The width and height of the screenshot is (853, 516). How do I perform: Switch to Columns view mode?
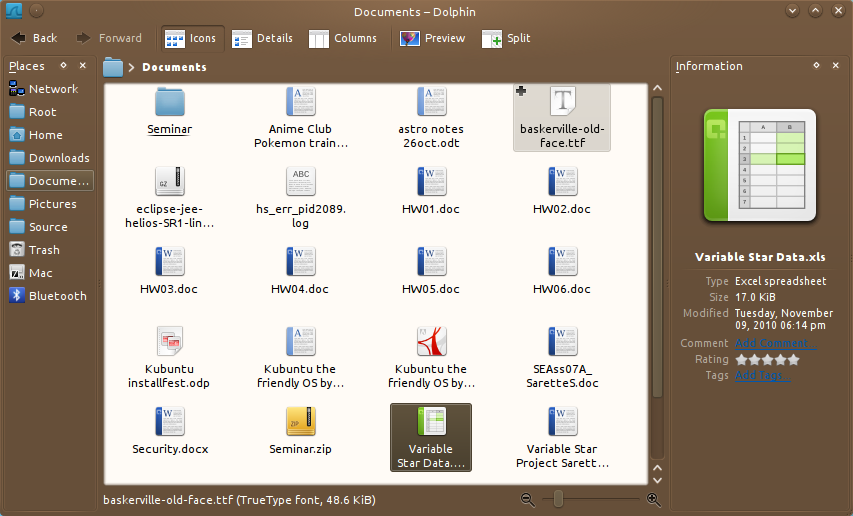pos(343,39)
